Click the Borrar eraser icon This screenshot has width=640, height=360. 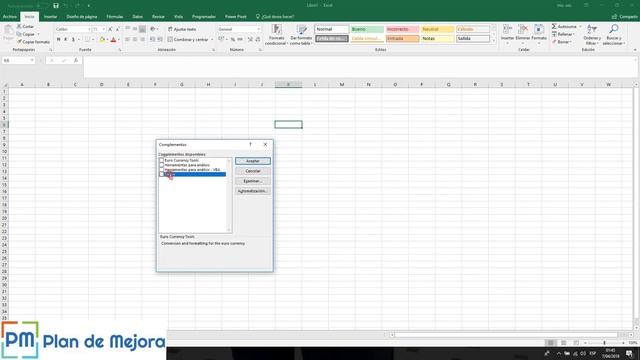[x=554, y=42]
